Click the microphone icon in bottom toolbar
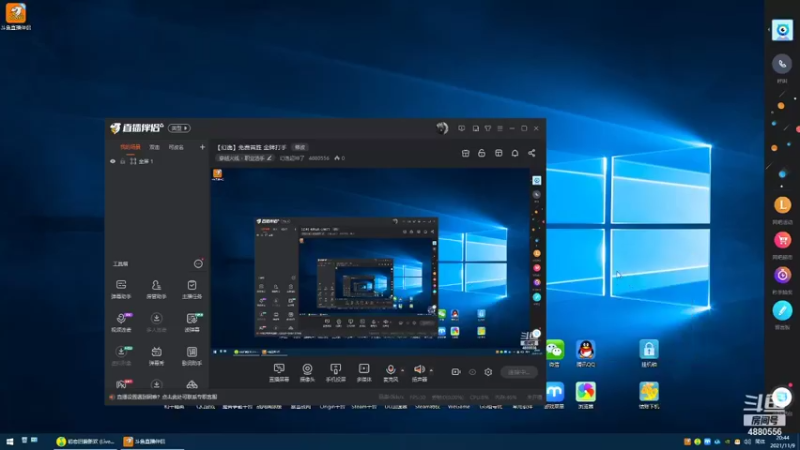Screen dimensions: 800x450 (390, 369)
